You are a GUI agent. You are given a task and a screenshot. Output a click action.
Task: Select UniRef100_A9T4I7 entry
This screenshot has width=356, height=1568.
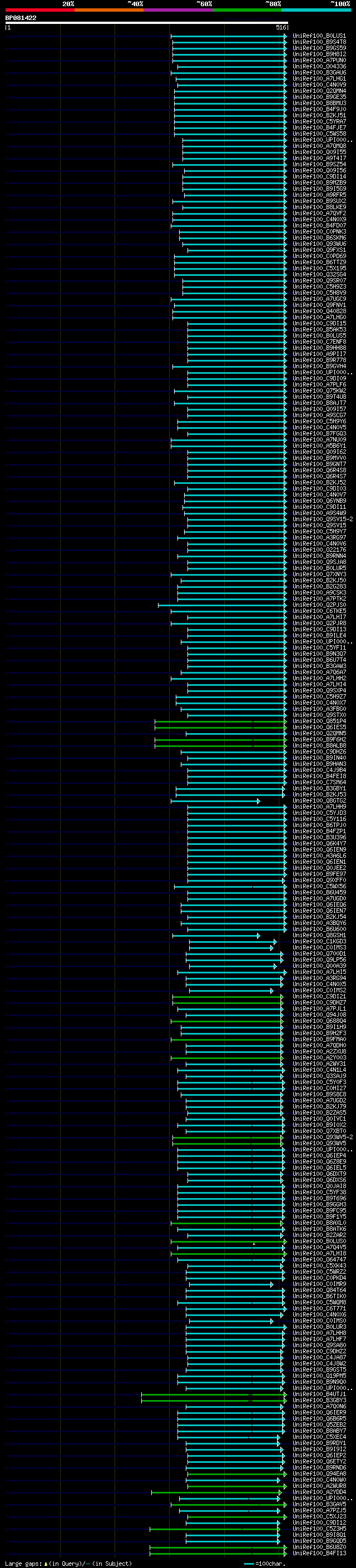319,159
